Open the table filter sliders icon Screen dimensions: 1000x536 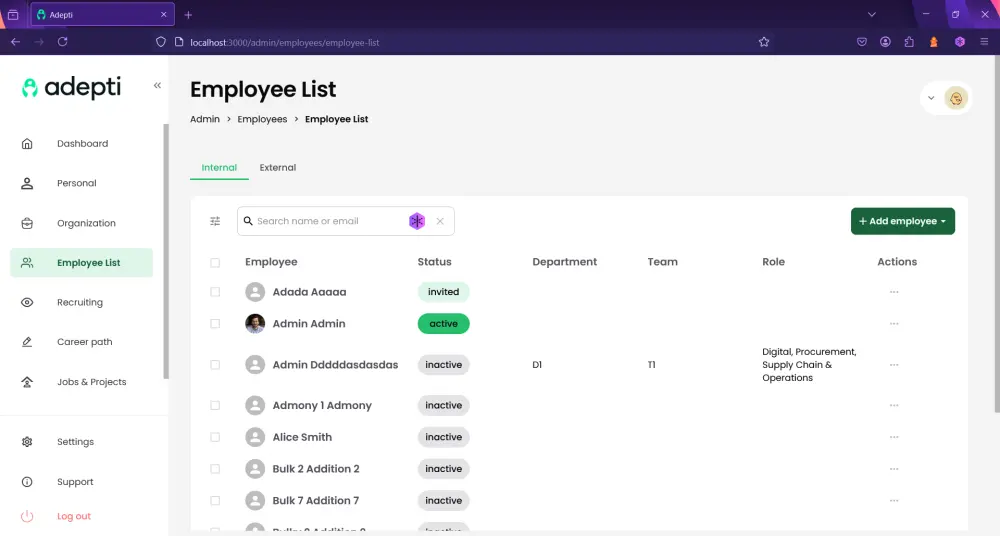click(x=215, y=221)
